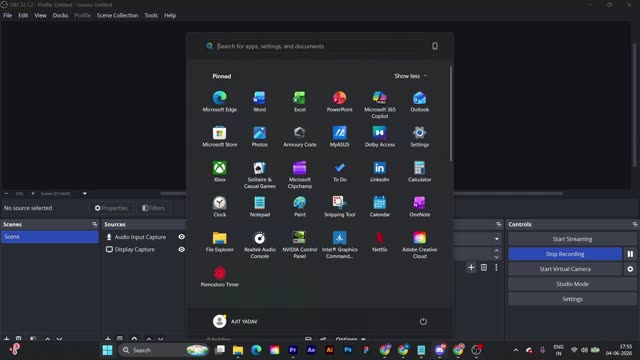Open the Calculator app

coord(420,171)
